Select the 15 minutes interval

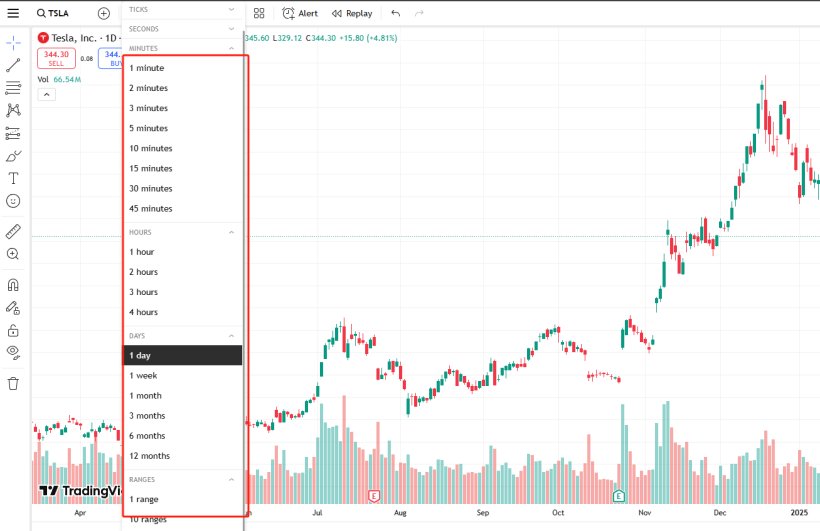pos(182,168)
